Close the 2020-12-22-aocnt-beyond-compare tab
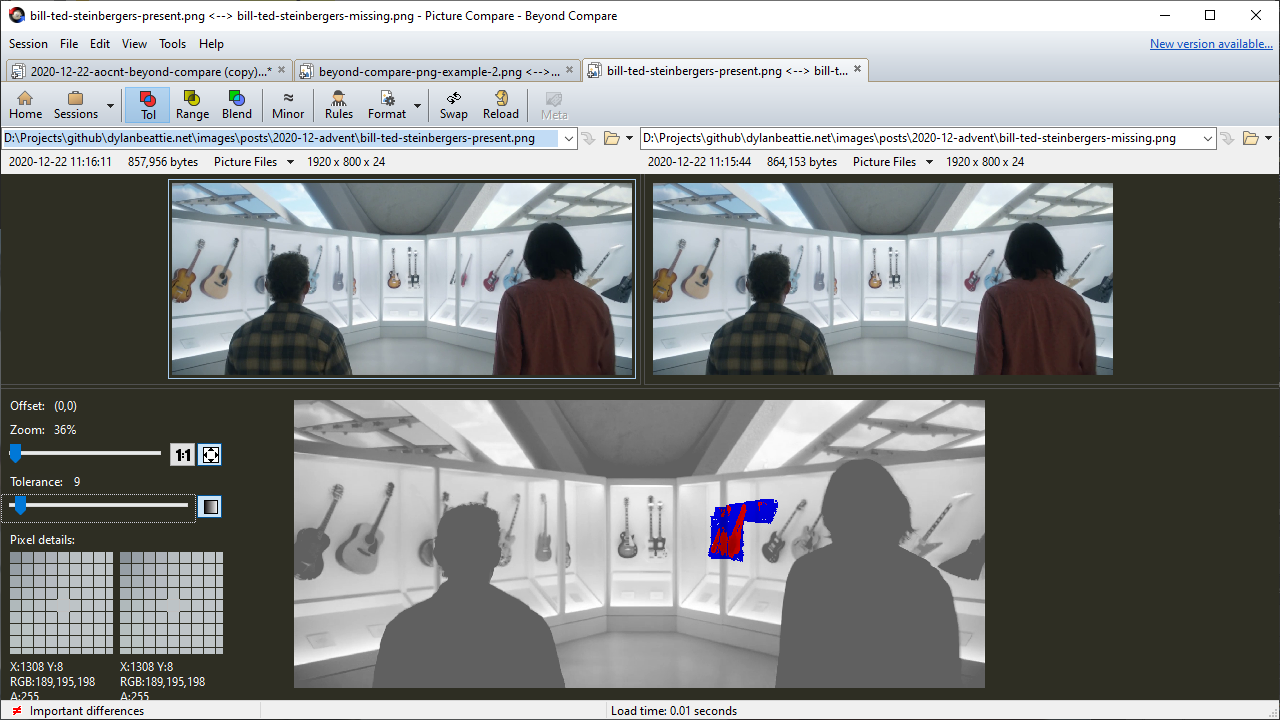The height and width of the screenshot is (720, 1280). [281, 70]
